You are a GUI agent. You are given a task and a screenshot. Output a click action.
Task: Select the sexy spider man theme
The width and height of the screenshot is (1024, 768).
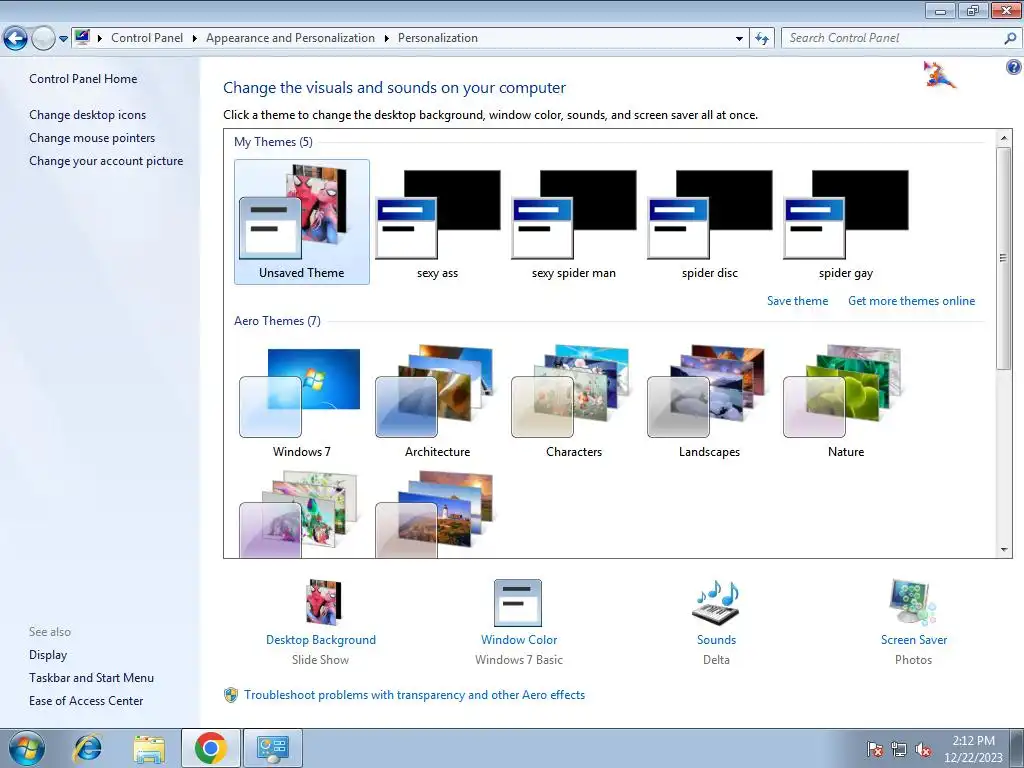[573, 222]
